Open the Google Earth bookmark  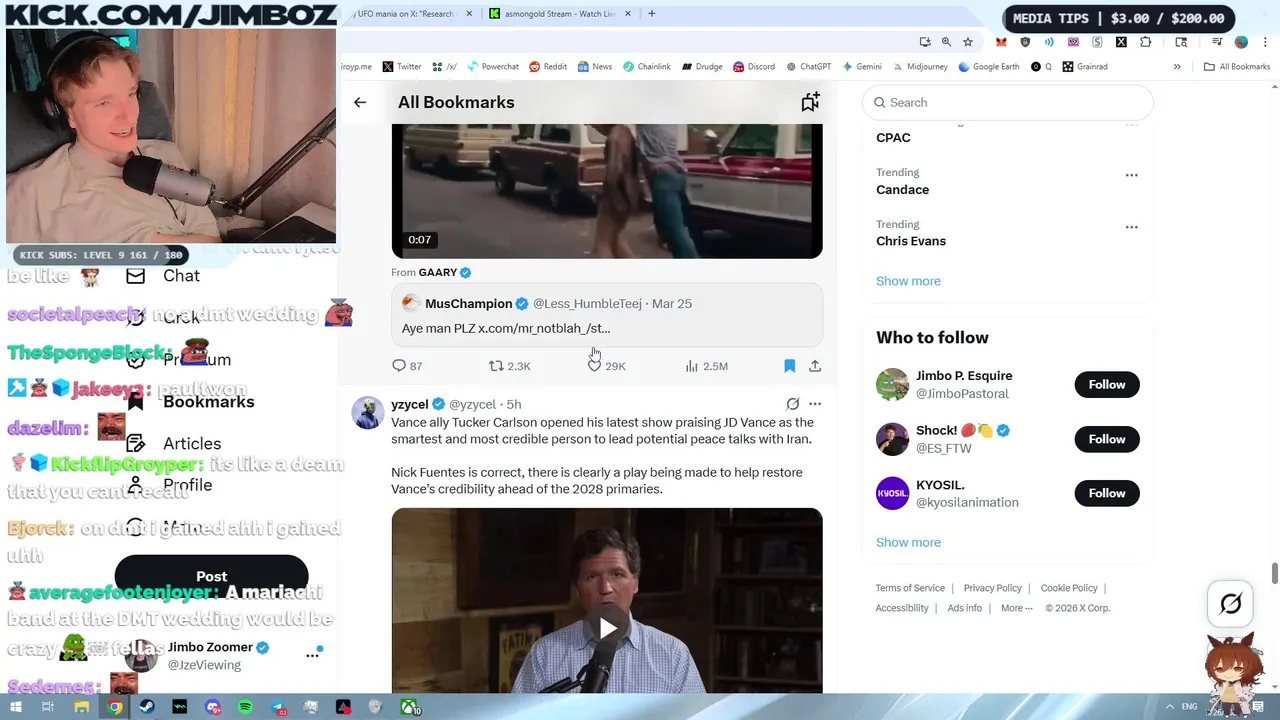(x=988, y=67)
